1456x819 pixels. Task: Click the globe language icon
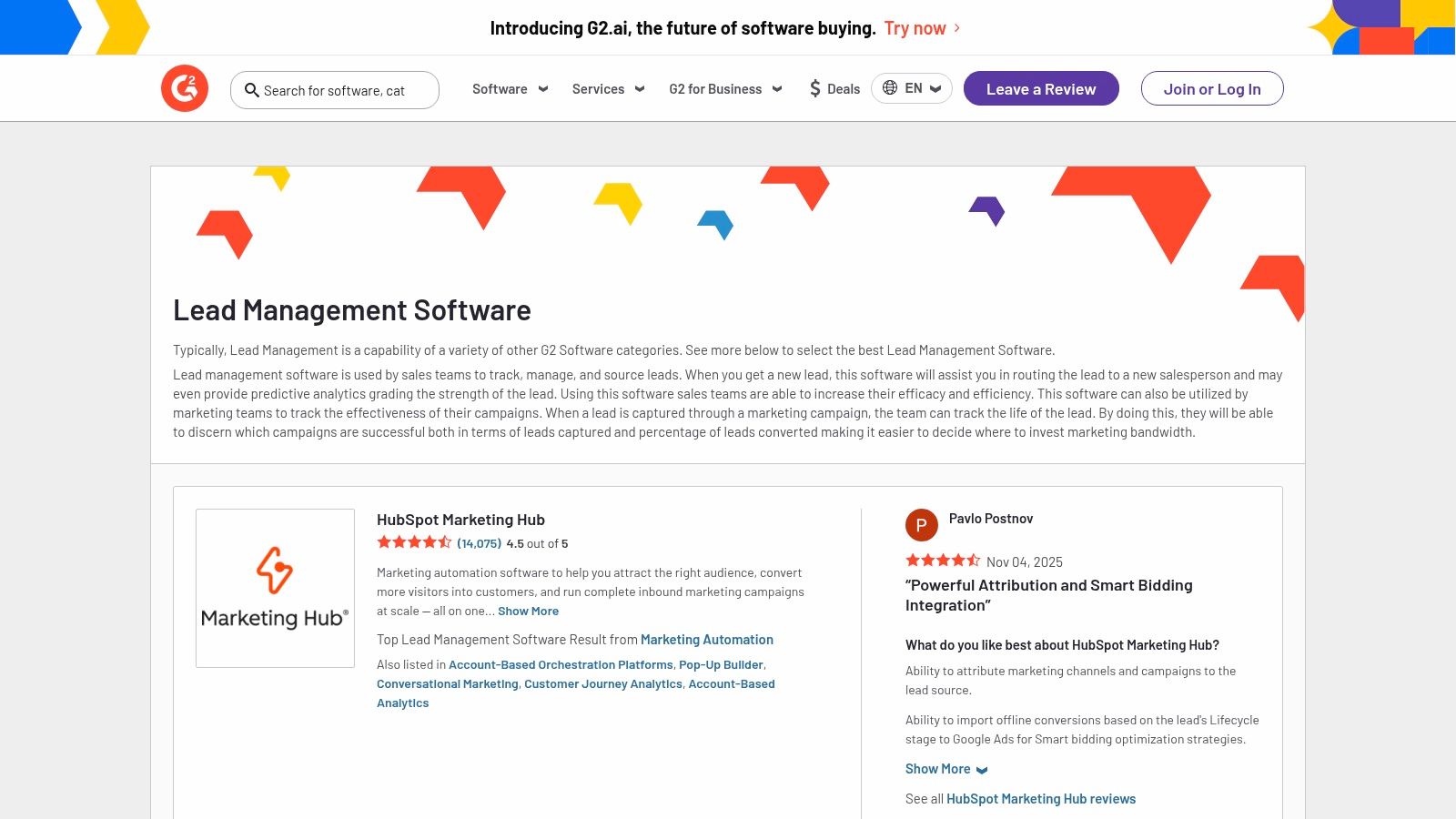coord(889,88)
